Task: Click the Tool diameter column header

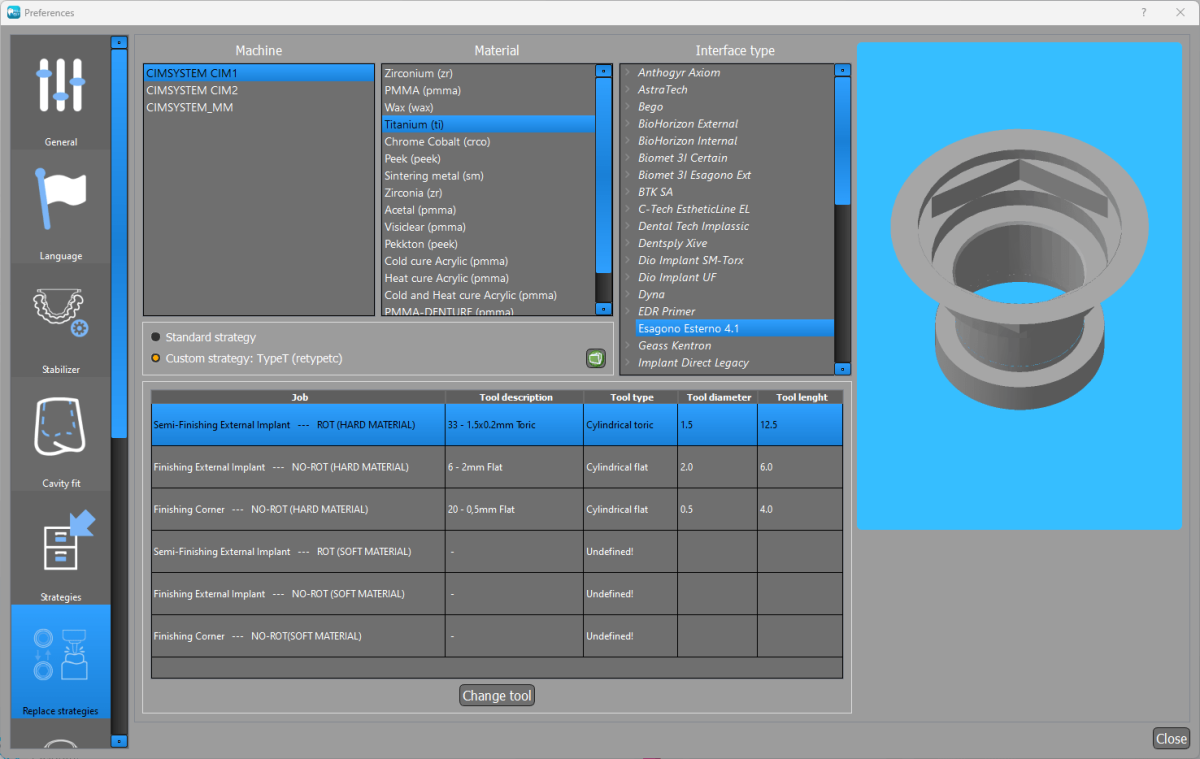Action: click(717, 397)
